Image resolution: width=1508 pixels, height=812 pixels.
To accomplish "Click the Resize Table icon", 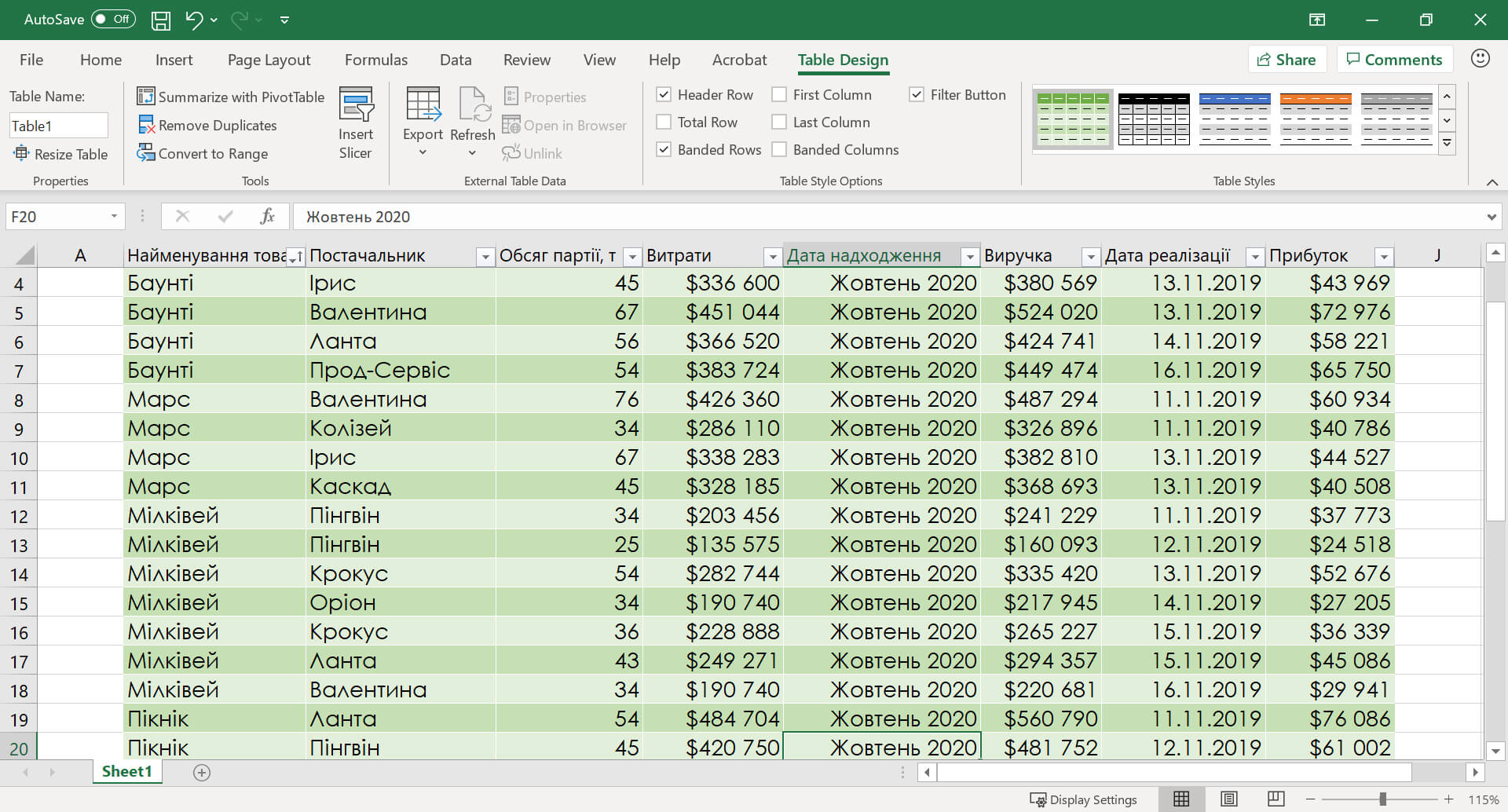I will click(21, 154).
